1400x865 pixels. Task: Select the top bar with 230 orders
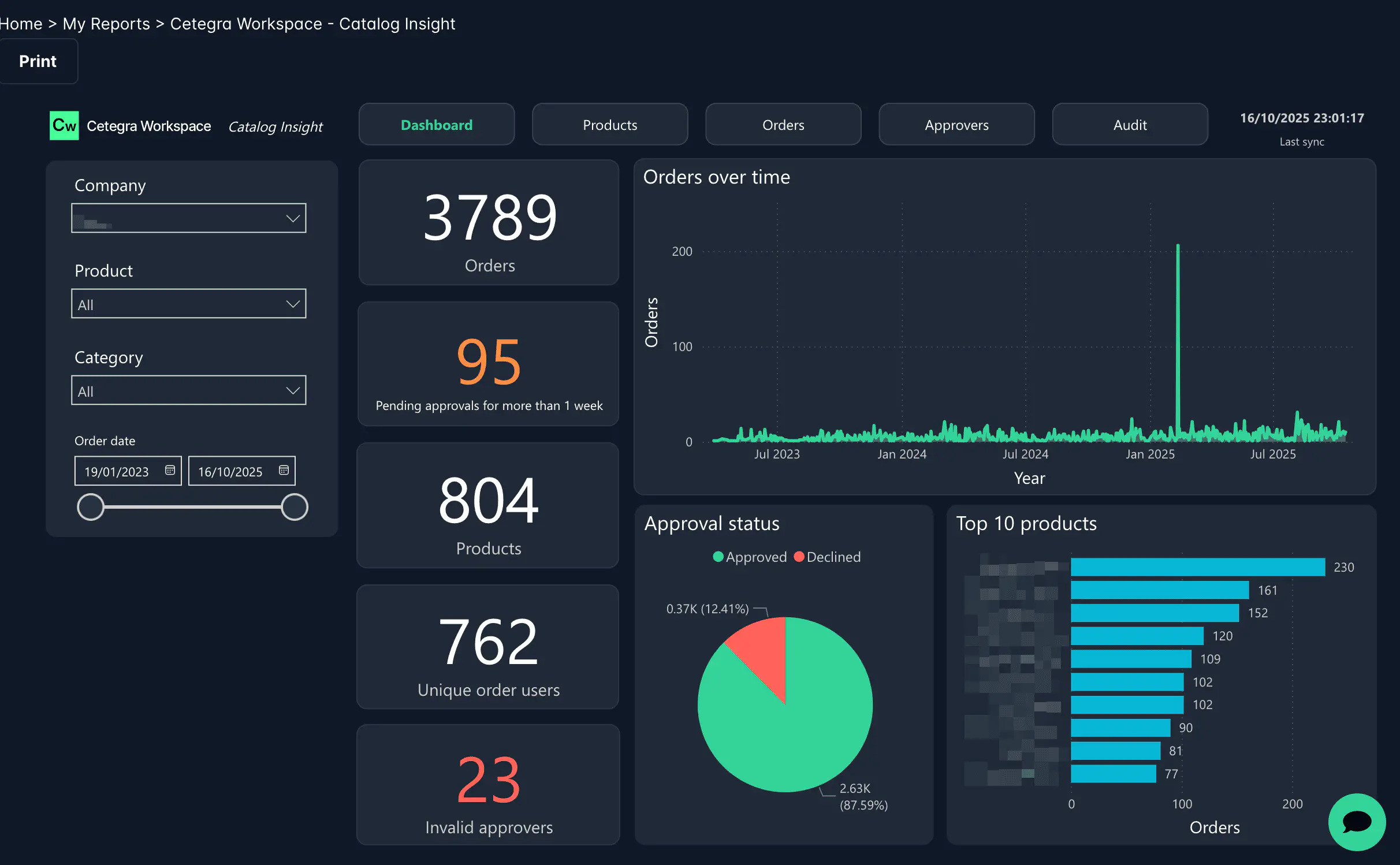tap(1196, 567)
